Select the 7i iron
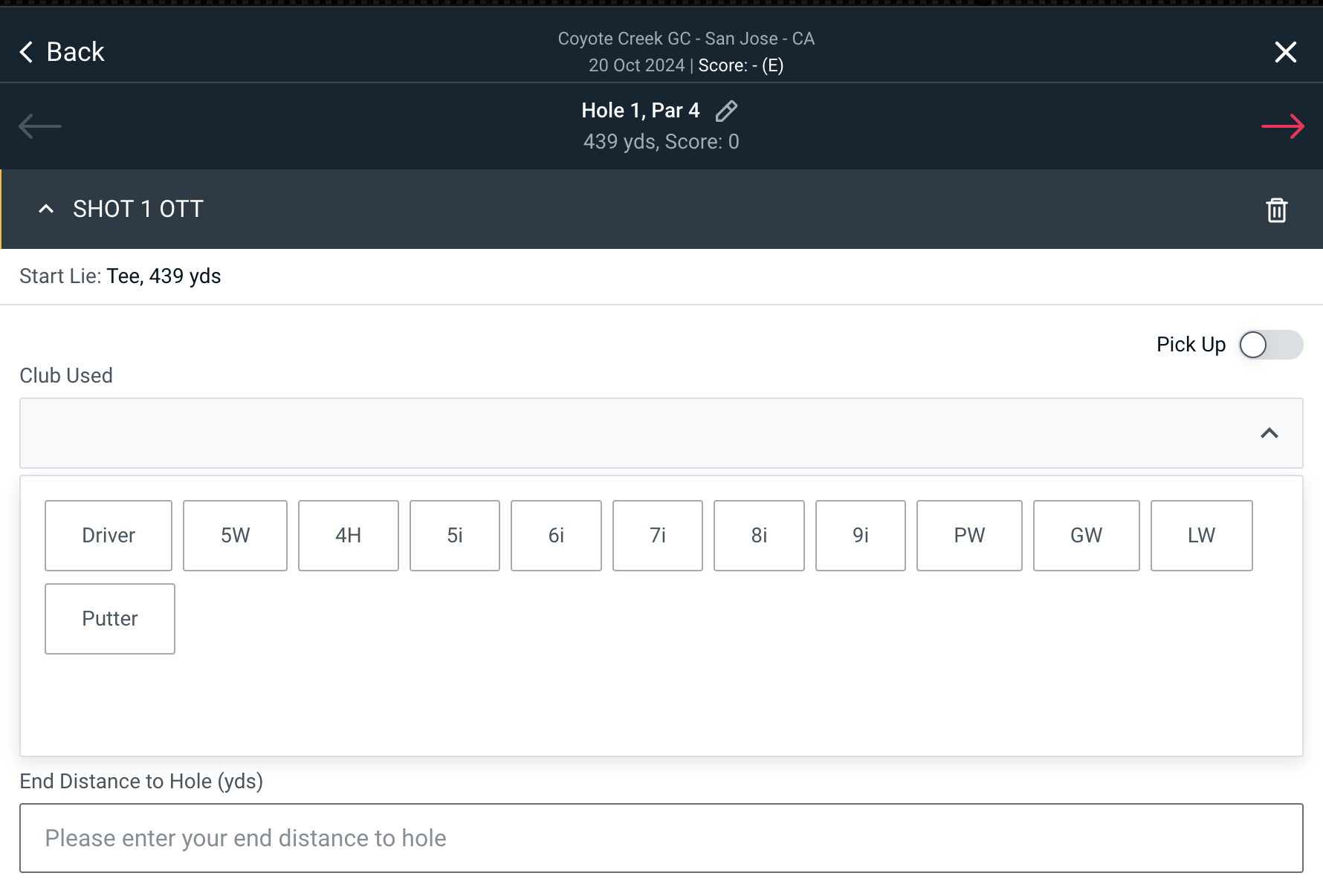 (657, 536)
